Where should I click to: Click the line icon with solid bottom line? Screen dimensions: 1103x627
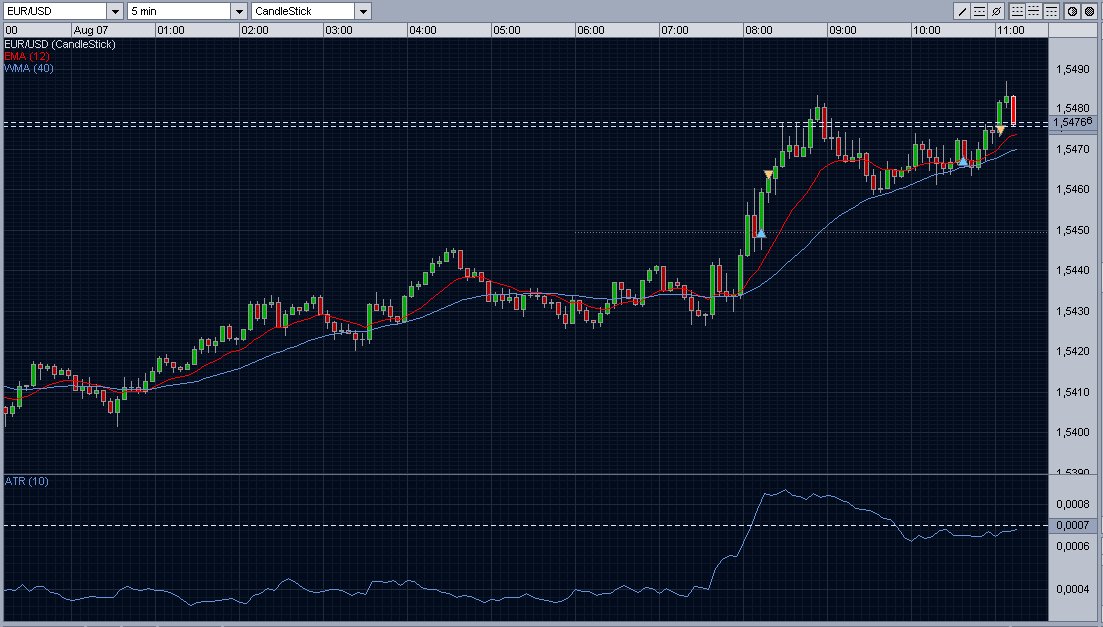(x=1017, y=11)
